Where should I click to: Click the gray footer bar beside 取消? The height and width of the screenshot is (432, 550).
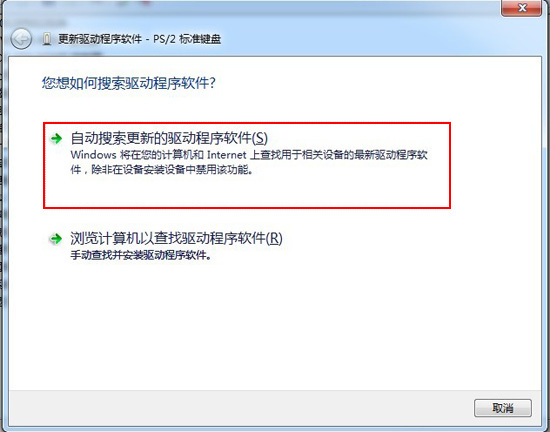click(x=241, y=408)
